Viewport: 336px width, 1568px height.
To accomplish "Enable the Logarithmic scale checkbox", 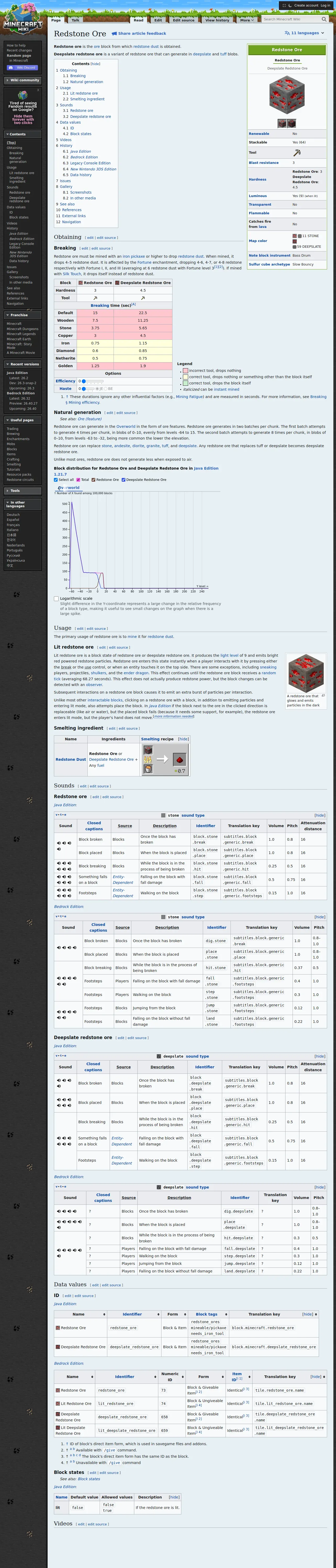I will pyautogui.click(x=56, y=598).
